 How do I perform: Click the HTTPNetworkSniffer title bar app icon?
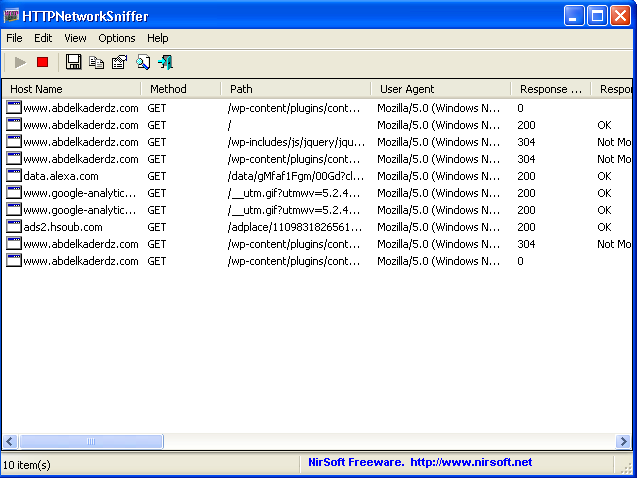(11, 16)
